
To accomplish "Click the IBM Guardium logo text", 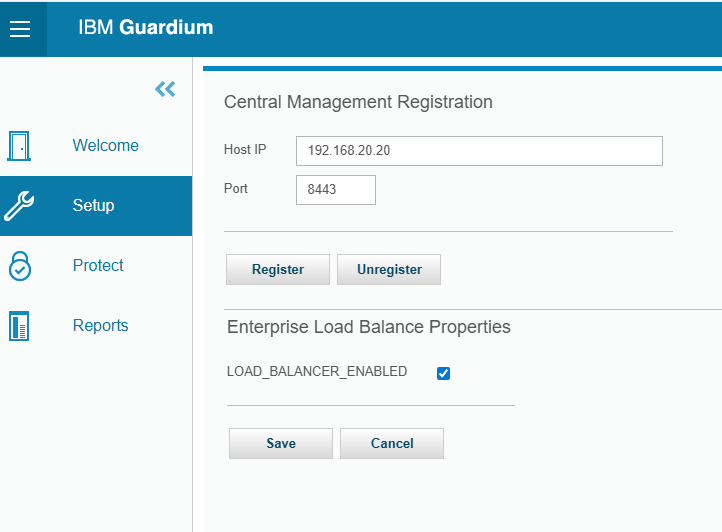I will click(145, 28).
